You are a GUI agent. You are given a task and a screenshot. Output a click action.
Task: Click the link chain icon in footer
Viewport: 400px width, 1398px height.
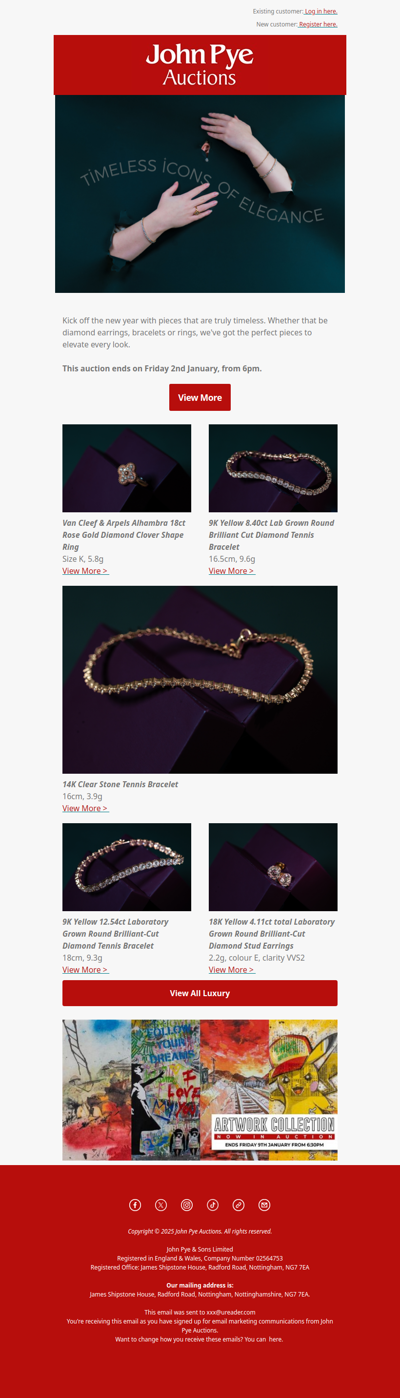(x=239, y=1205)
